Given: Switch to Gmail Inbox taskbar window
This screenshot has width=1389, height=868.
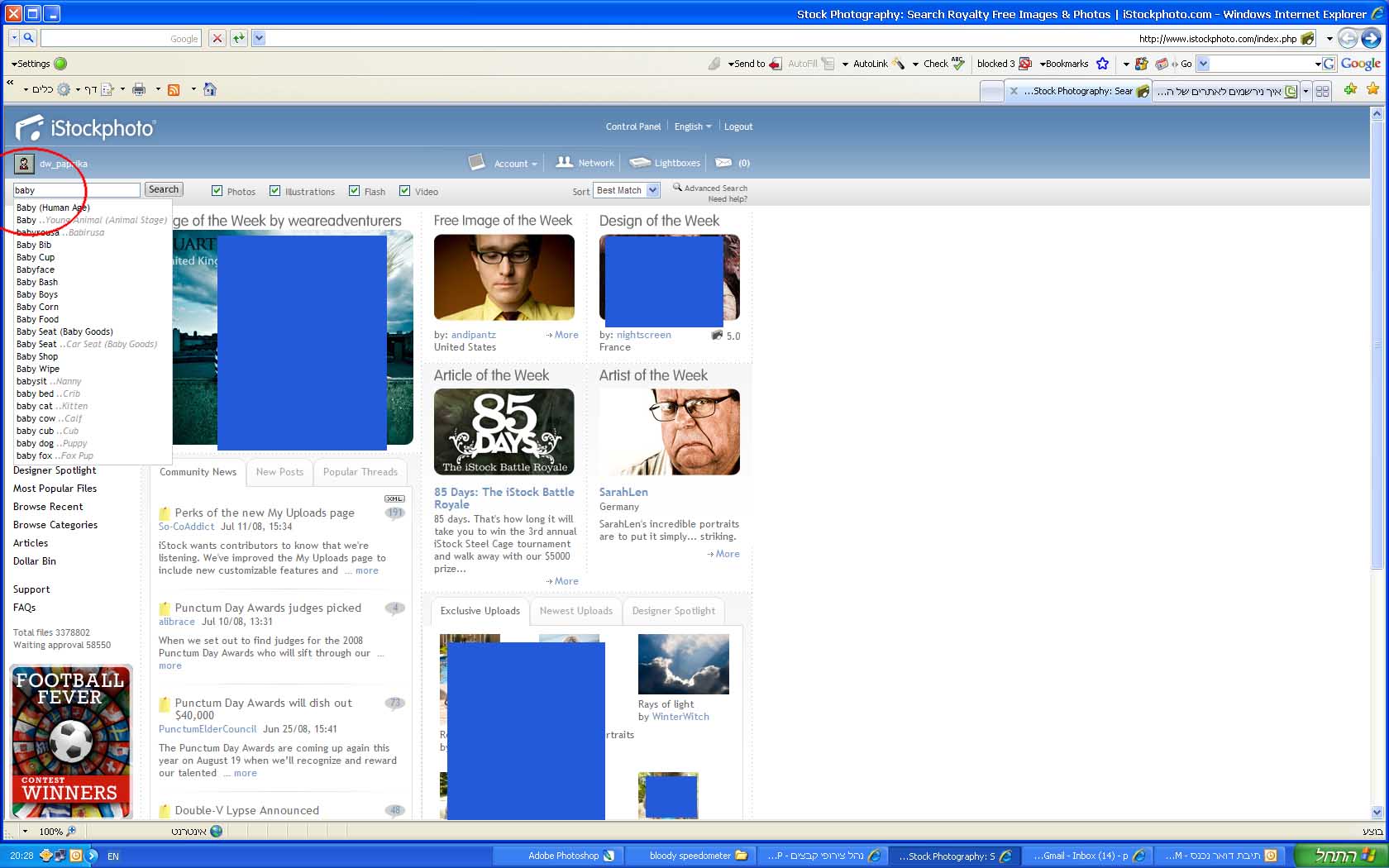Looking at the screenshot, I should pos(1089,856).
